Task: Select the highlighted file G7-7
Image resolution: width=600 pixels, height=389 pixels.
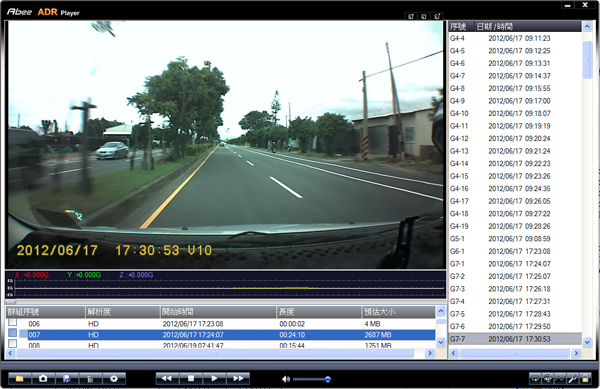Action: (515, 339)
